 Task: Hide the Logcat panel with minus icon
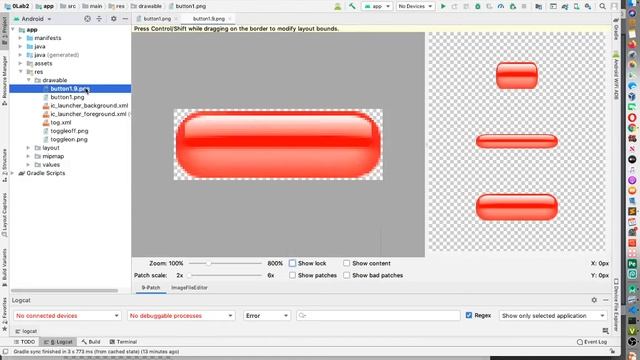606,300
